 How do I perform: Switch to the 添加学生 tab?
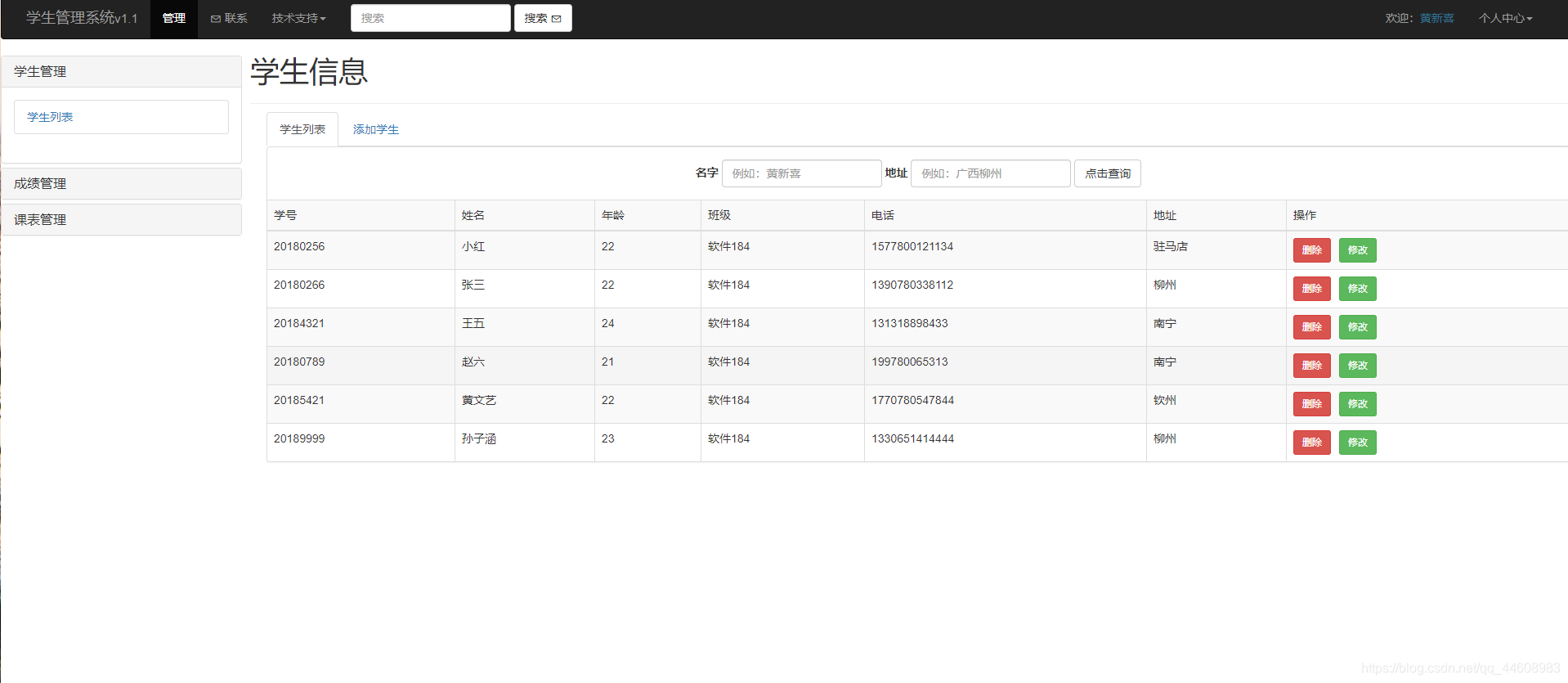[376, 129]
